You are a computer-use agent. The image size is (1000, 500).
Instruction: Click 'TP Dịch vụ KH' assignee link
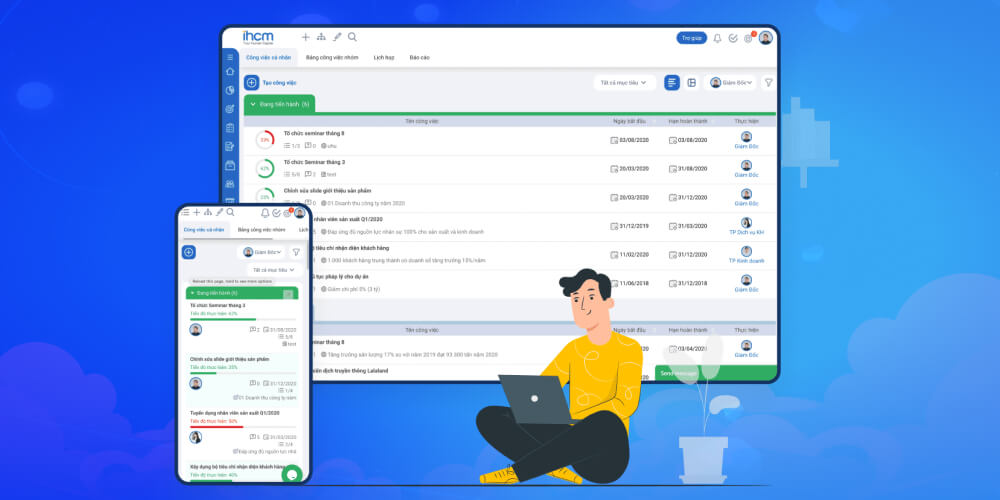pyautogui.click(x=746, y=232)
